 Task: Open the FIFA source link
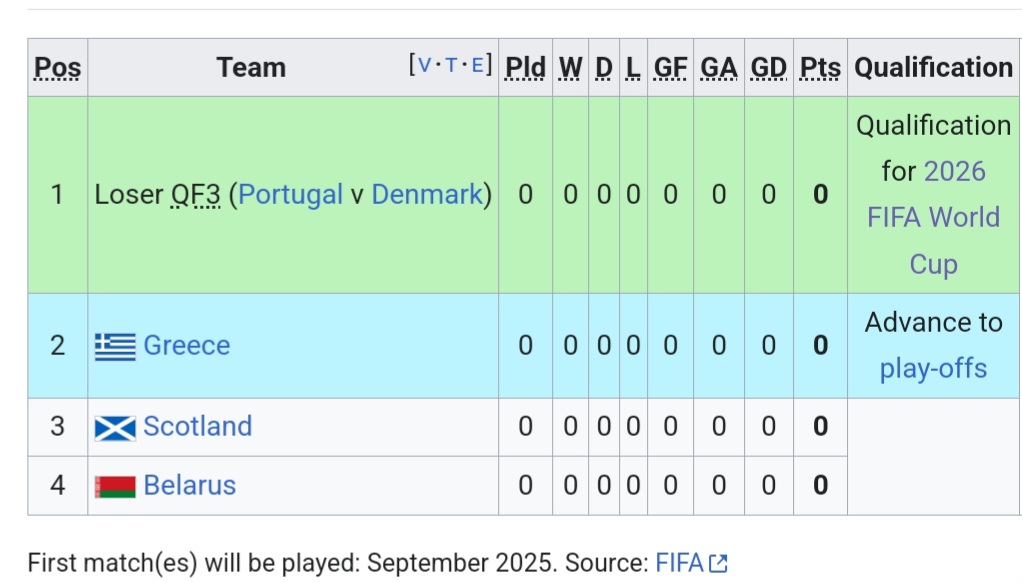[x=679, y=563]
